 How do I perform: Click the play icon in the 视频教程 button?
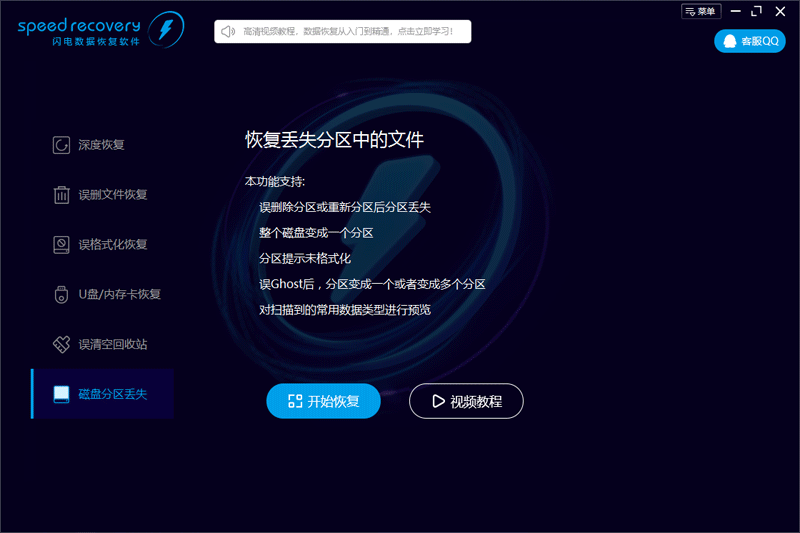[438, 401]
